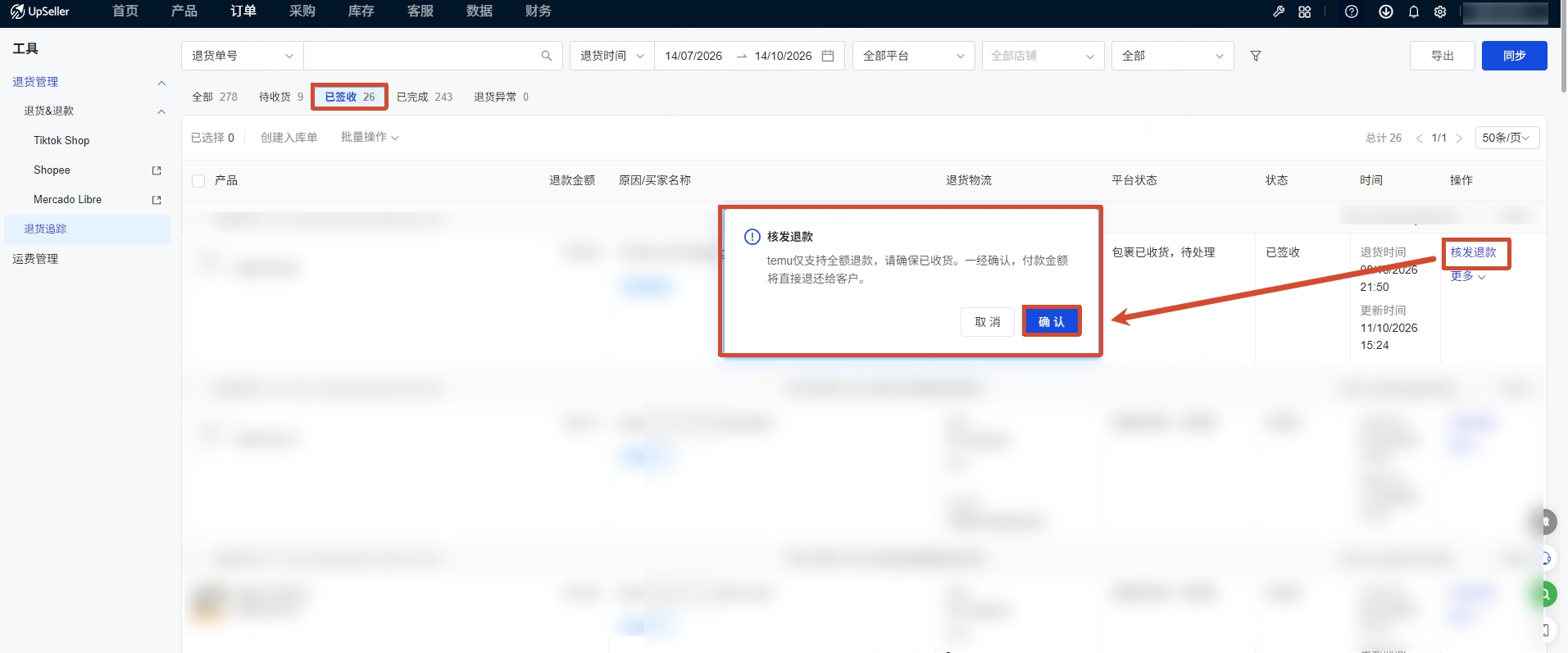Expand the 更多 actions menu in first row

click(x=1468, y=276)
